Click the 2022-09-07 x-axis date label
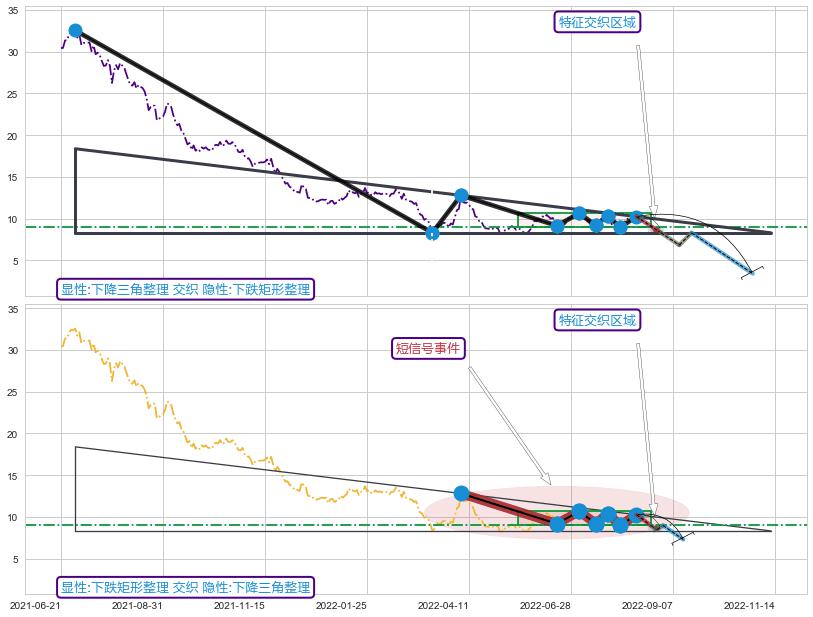The image size is (813, 617). pyautogui.click(x=647, y=605)
